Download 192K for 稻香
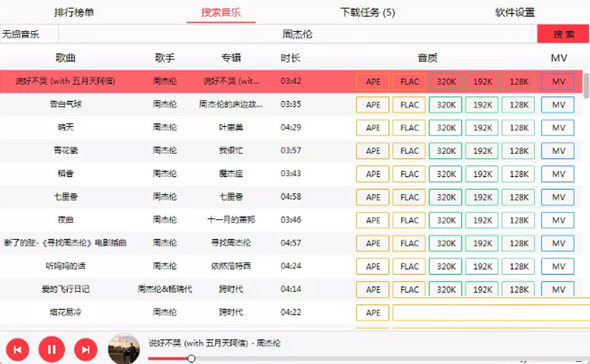This screenshot has height=364, width=590. tap(482, 174)
